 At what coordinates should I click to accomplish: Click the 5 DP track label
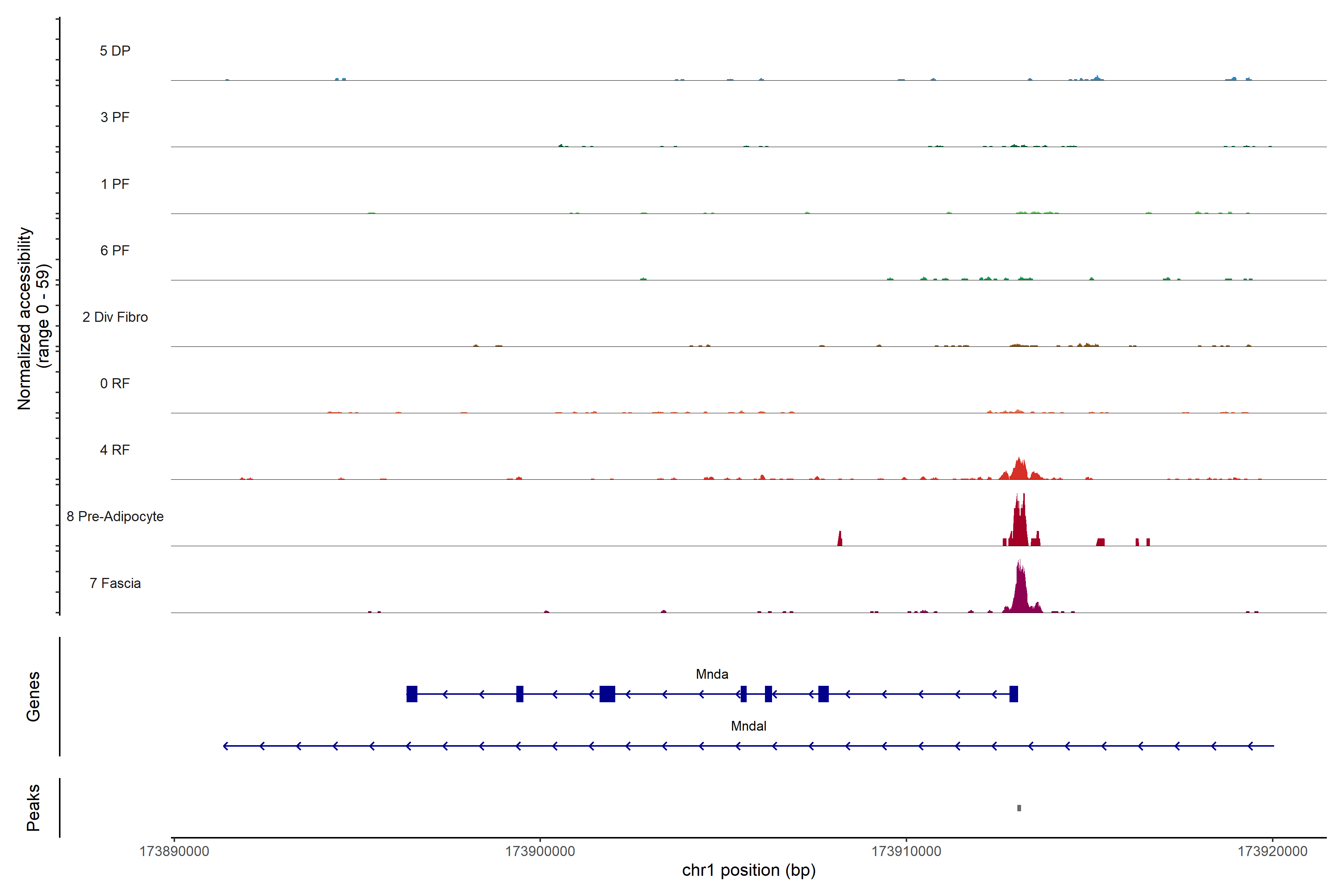coord(115,51)
